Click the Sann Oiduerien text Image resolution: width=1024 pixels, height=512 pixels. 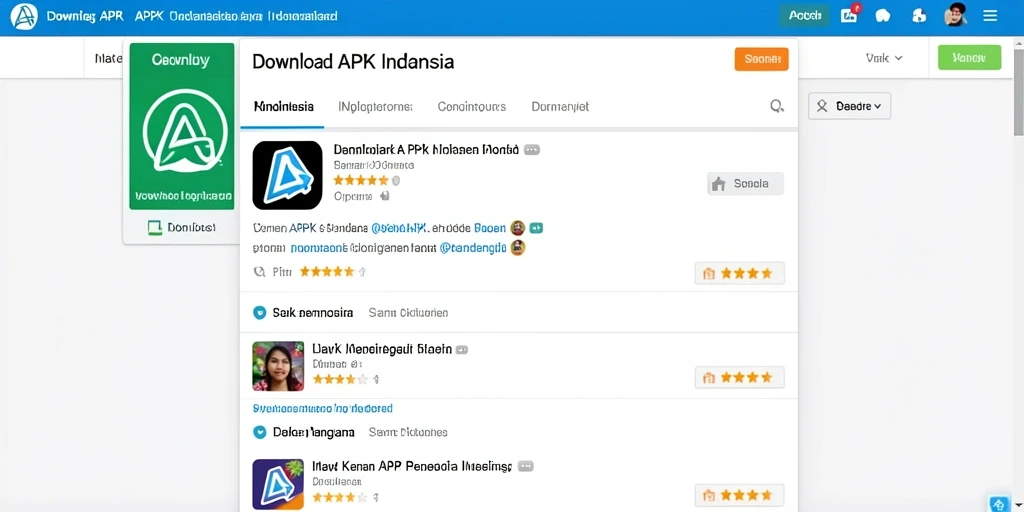click(x=408, y=313)
